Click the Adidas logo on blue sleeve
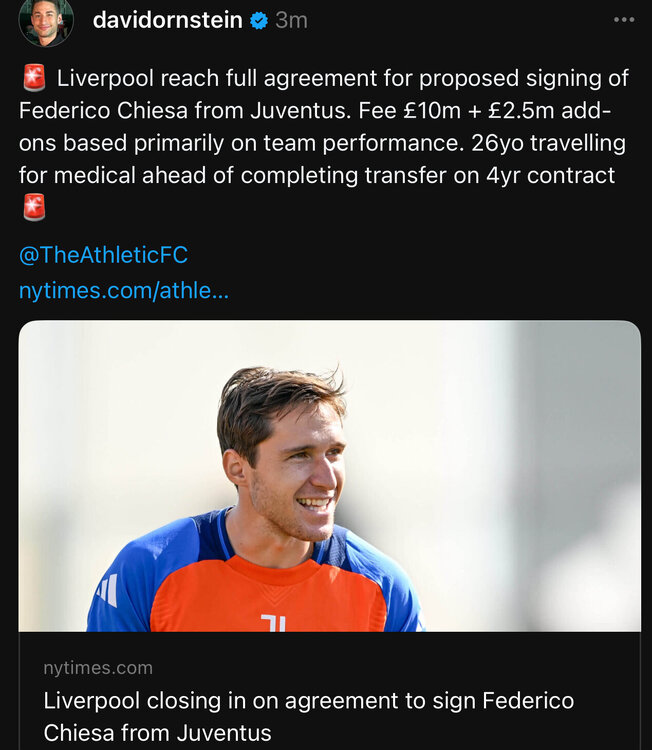Screen dimensions: 652x750 (x=107, y=590)
